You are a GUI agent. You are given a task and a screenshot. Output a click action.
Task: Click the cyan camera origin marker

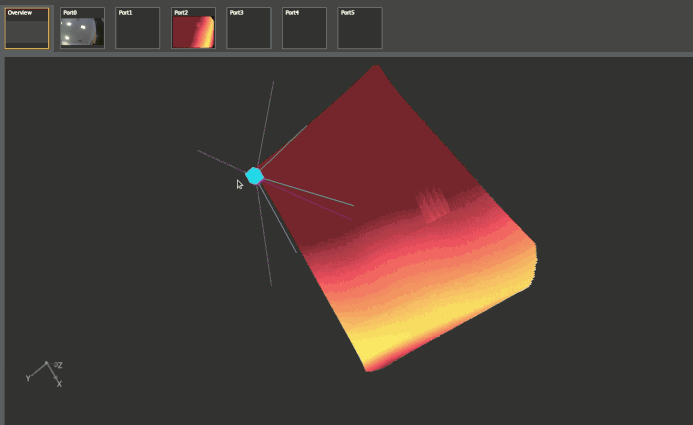pyautogui.click(x=255, y=176)
